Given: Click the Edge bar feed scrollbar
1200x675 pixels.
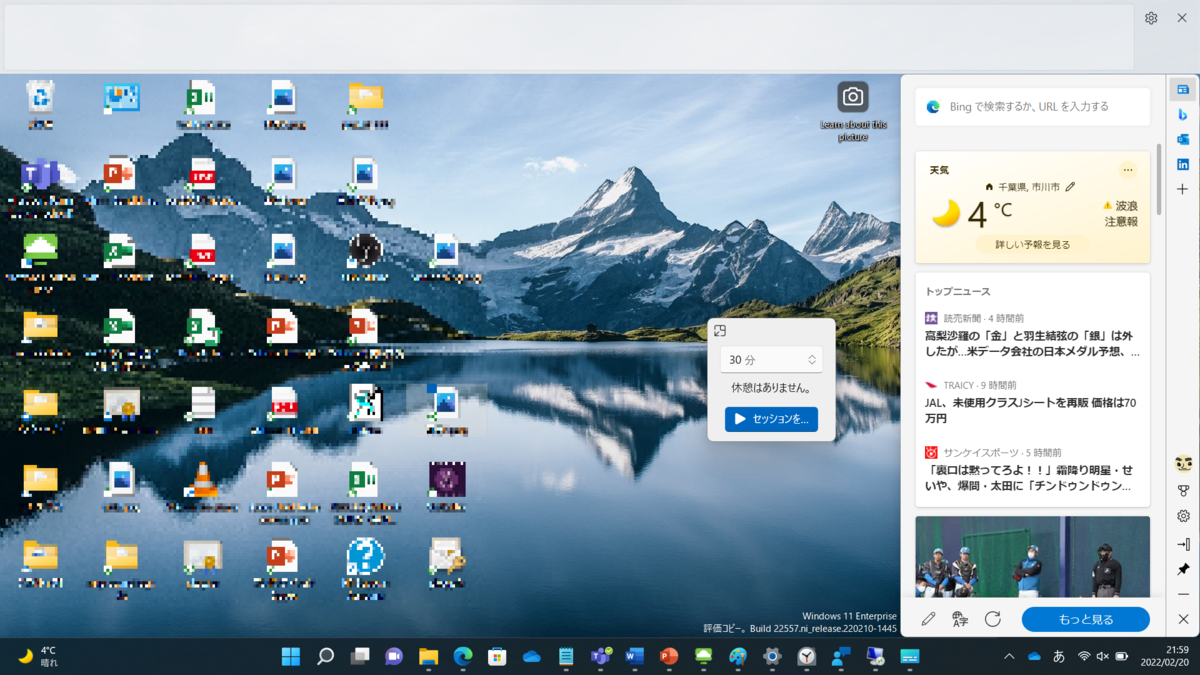Looking at the screenshot, I should tap(1160, 178).
